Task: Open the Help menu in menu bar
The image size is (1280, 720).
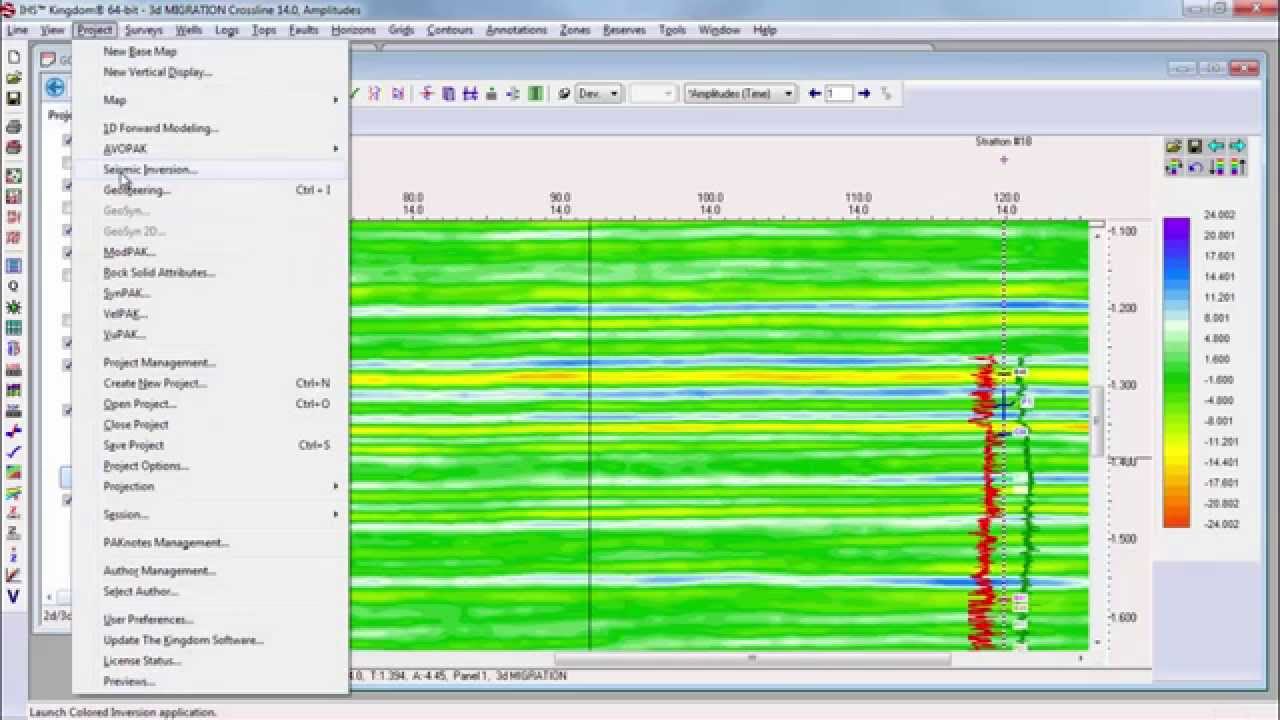Action: point(764,30)
